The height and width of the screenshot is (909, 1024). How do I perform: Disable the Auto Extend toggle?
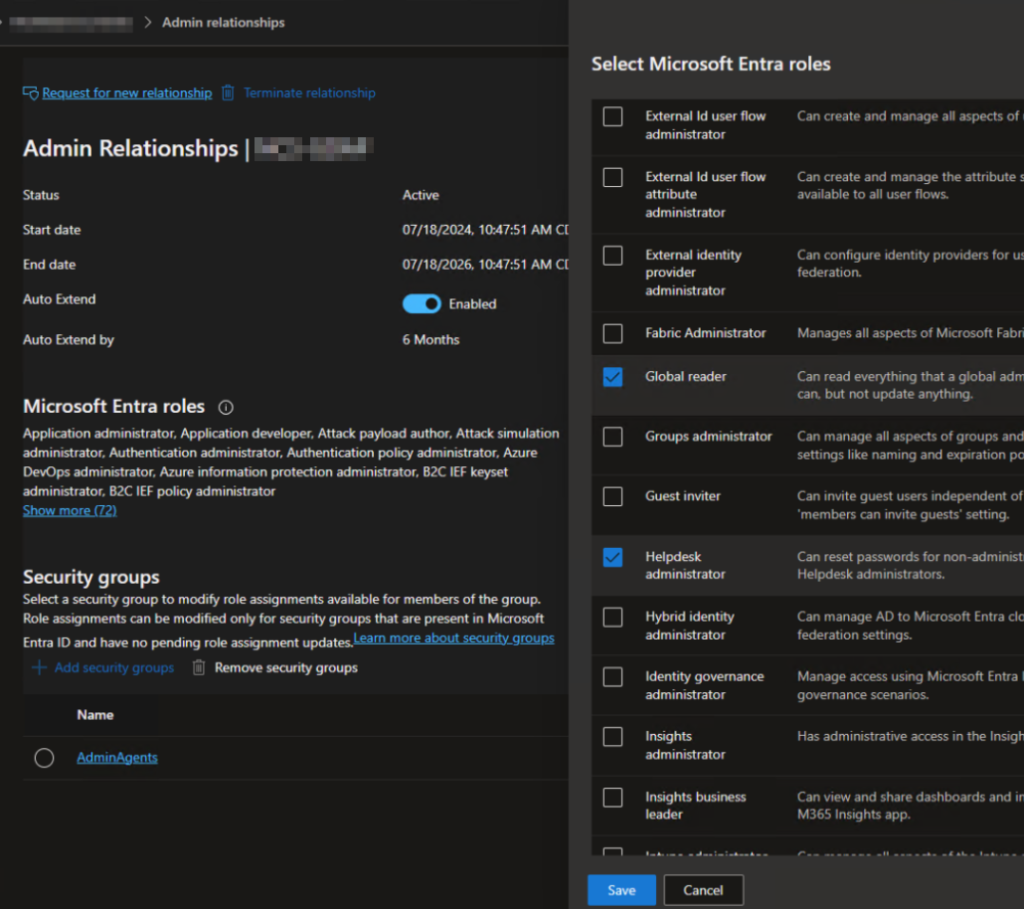tap(422, 304)
